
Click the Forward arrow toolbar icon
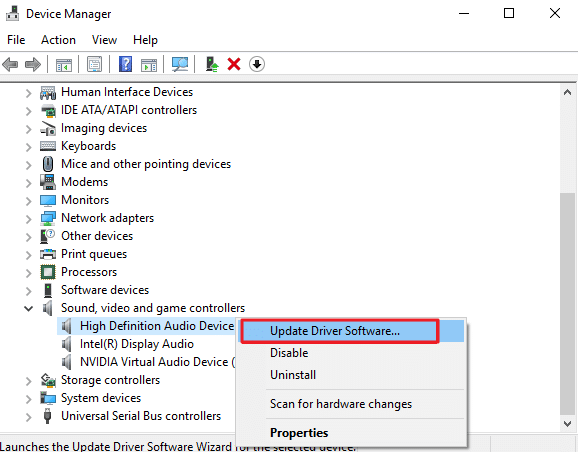coord(33,65)
